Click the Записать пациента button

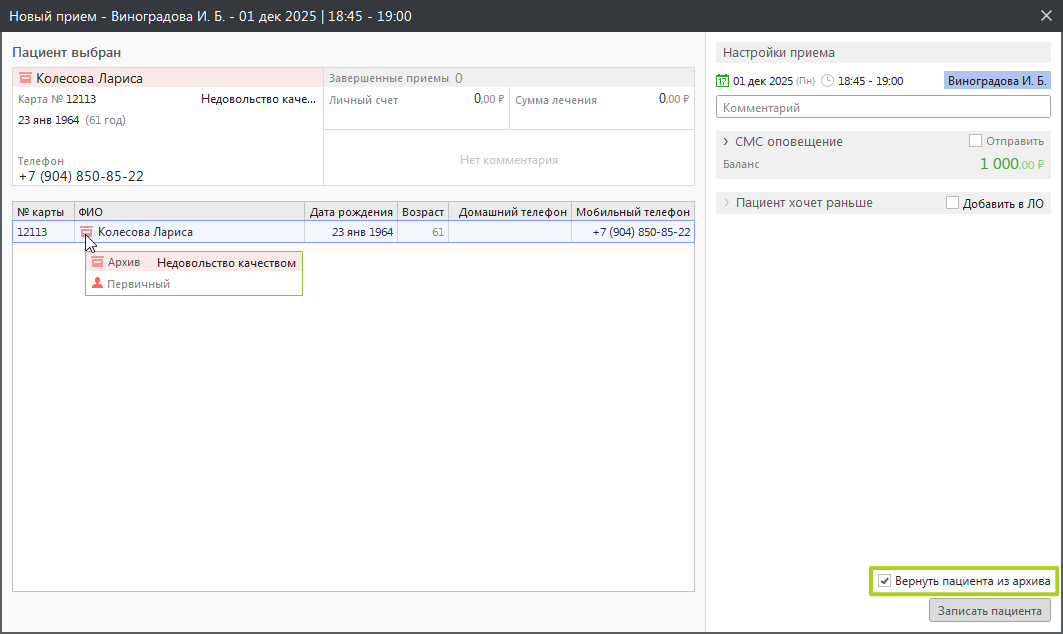click(989, 610)
